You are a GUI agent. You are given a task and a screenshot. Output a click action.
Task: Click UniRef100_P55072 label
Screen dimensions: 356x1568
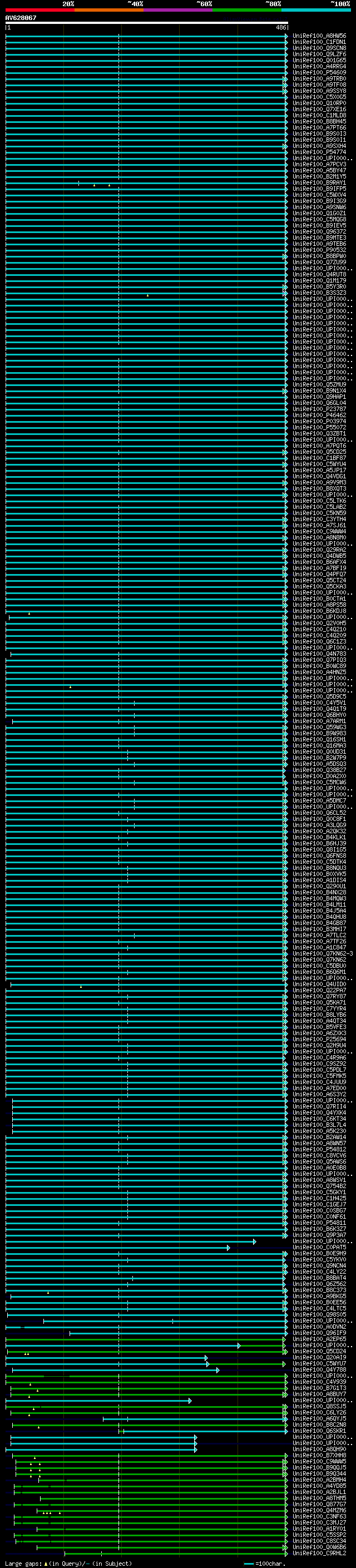tap(319, 427)
